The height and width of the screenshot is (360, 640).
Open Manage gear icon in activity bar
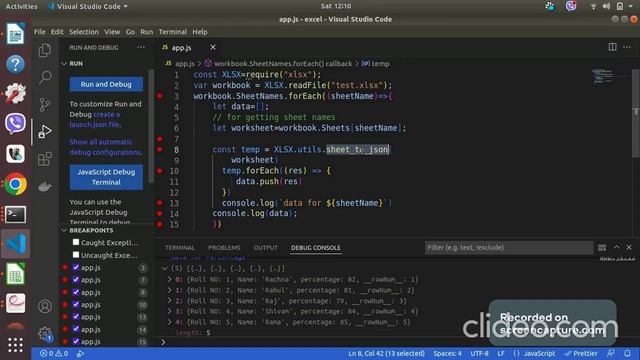[x=44, y=333]
